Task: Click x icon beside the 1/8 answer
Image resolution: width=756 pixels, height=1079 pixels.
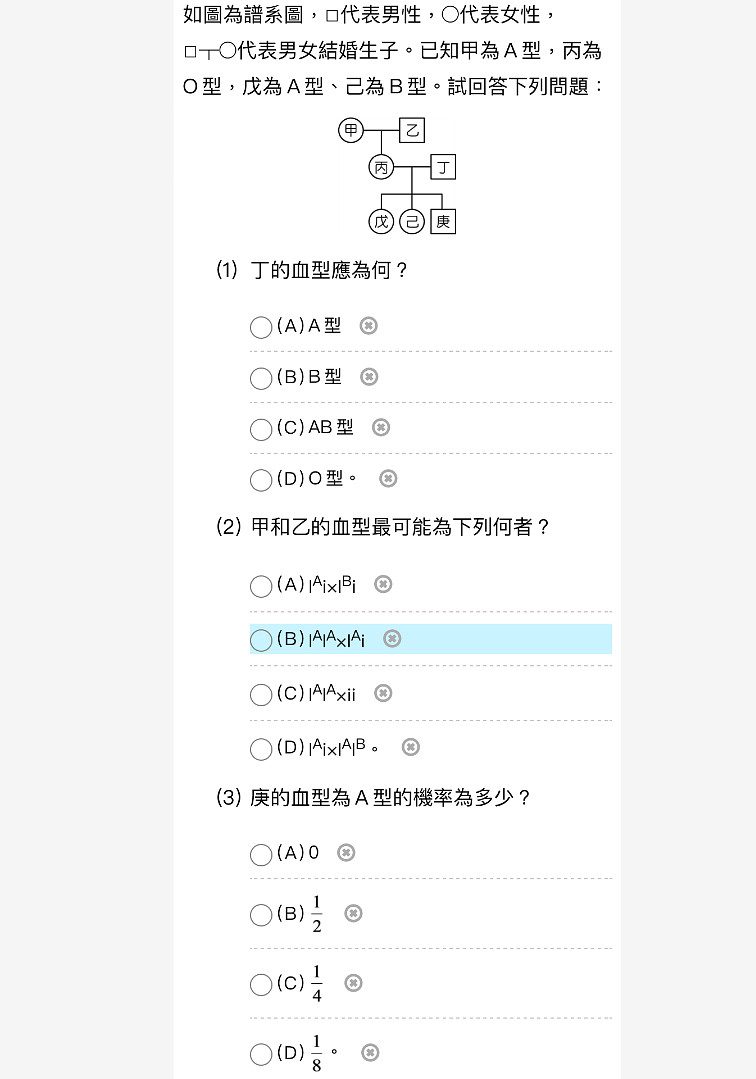Action: pyautogui.click(x=371, y=1052)
